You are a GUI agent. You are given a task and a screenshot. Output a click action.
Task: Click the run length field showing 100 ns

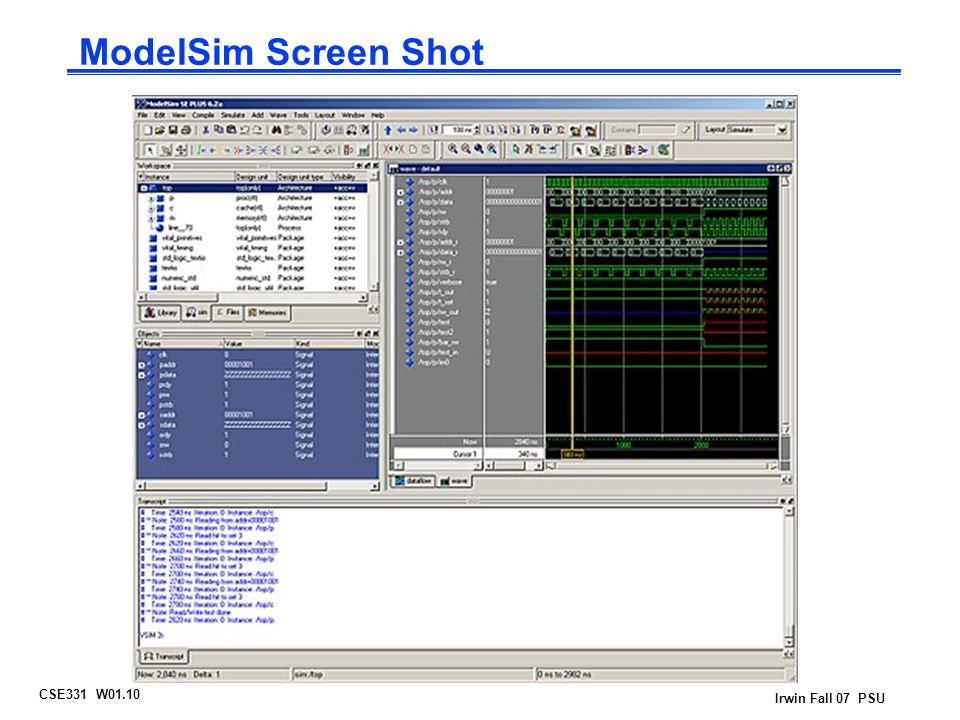click(x=458, y=130)
